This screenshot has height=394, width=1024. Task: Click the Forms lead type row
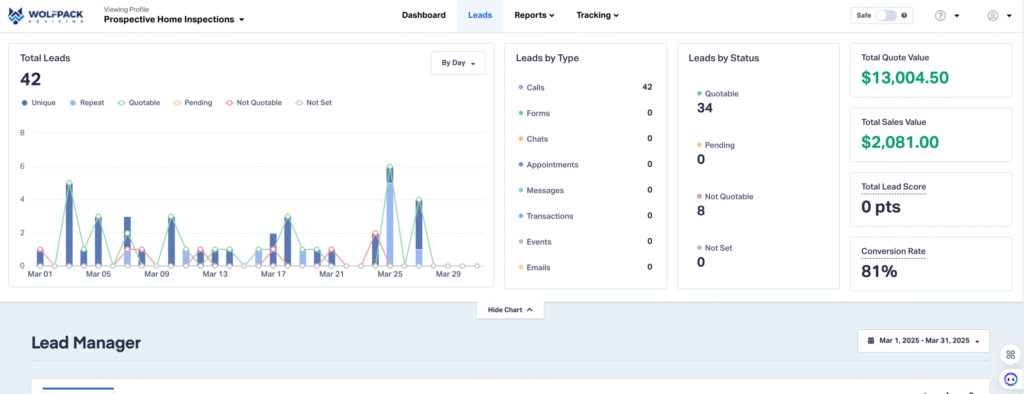click(584, 113)
